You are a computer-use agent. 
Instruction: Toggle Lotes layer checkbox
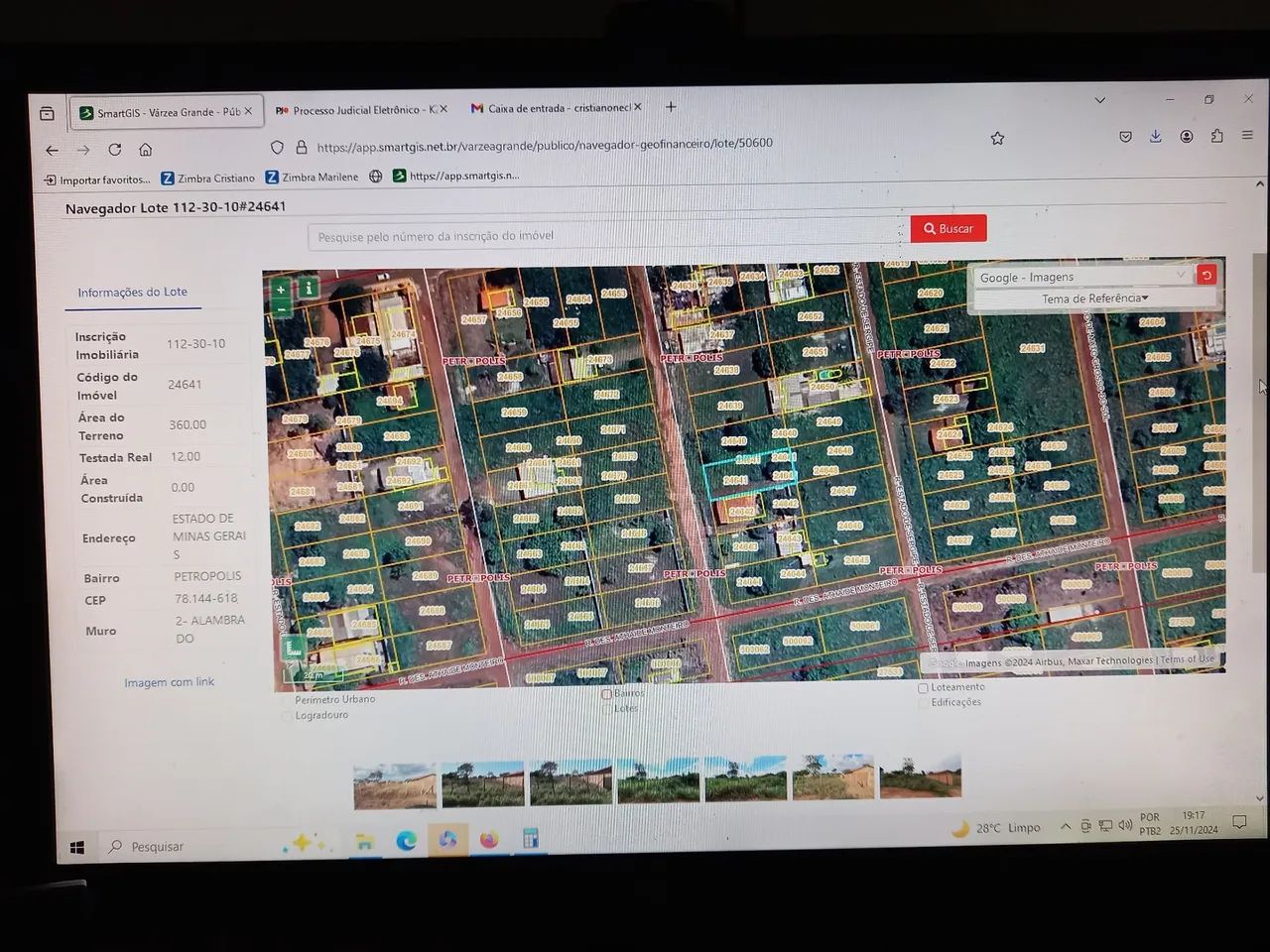pyautogui.click(x=606, y=709)
